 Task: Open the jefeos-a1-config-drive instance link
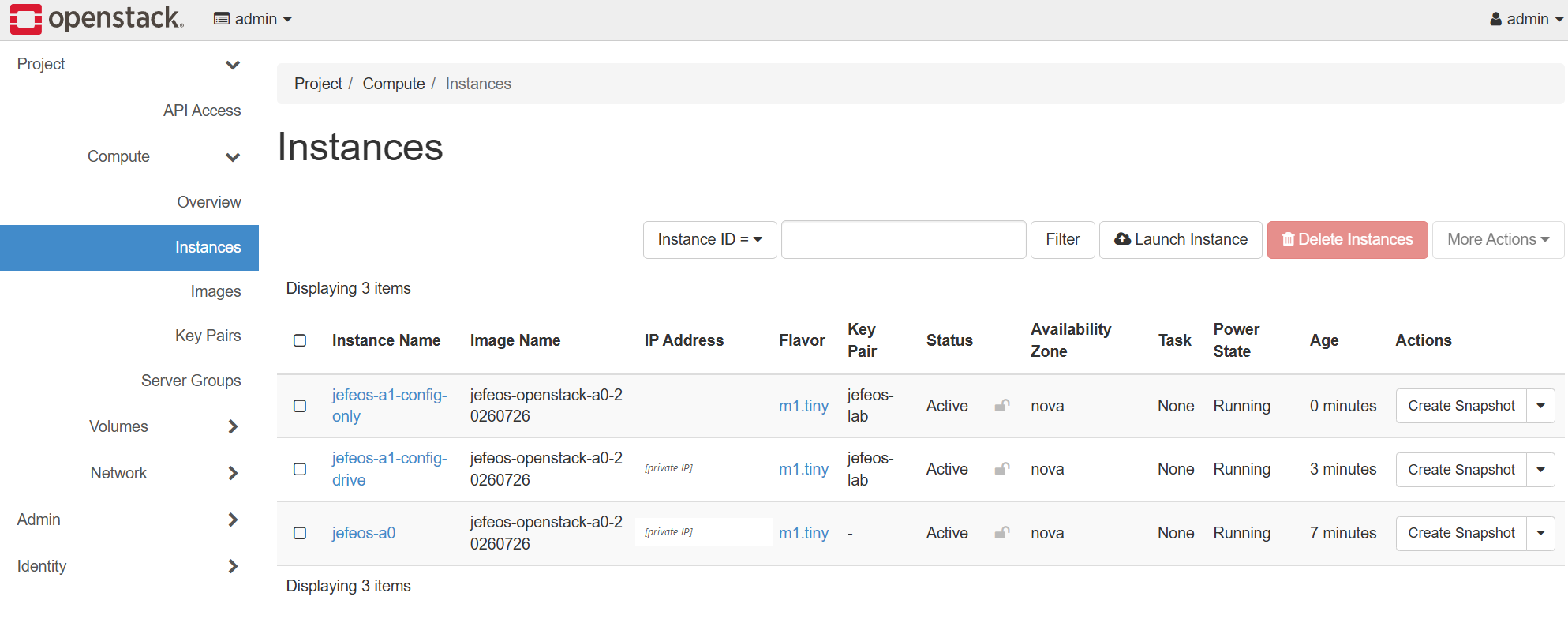point(390,469)
